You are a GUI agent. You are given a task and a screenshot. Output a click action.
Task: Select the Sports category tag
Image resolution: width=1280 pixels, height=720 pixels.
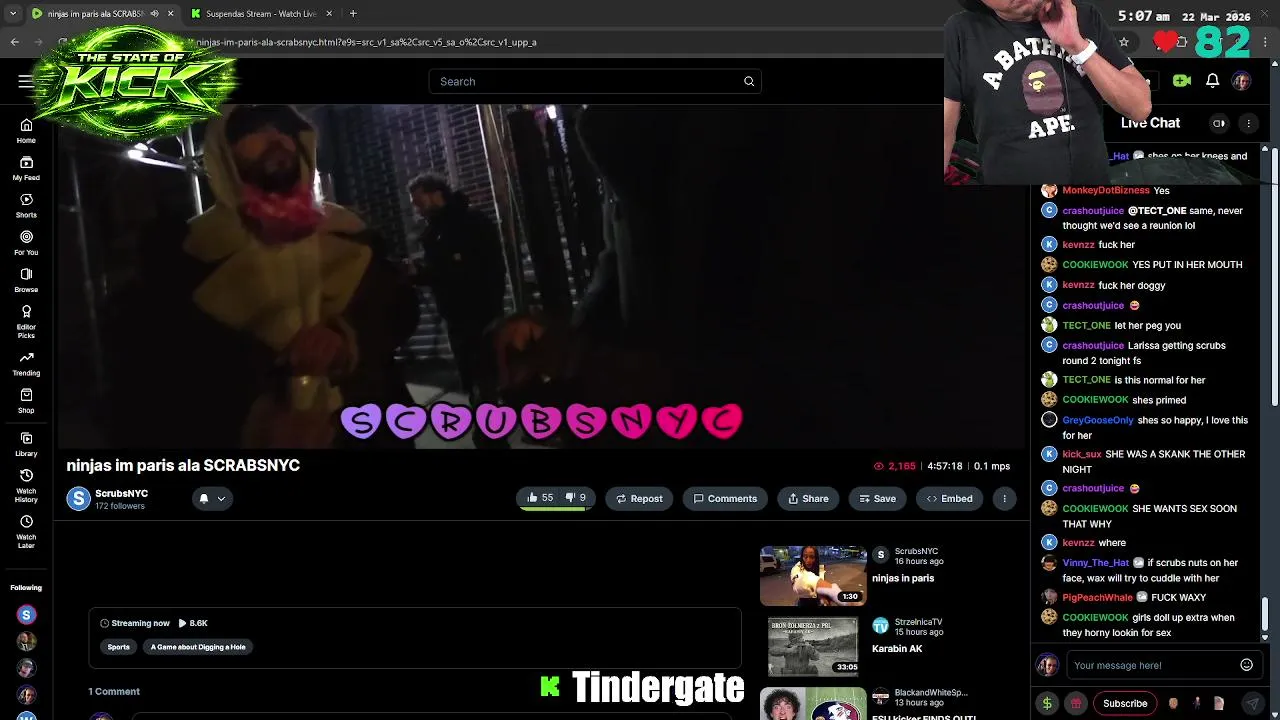118,647
